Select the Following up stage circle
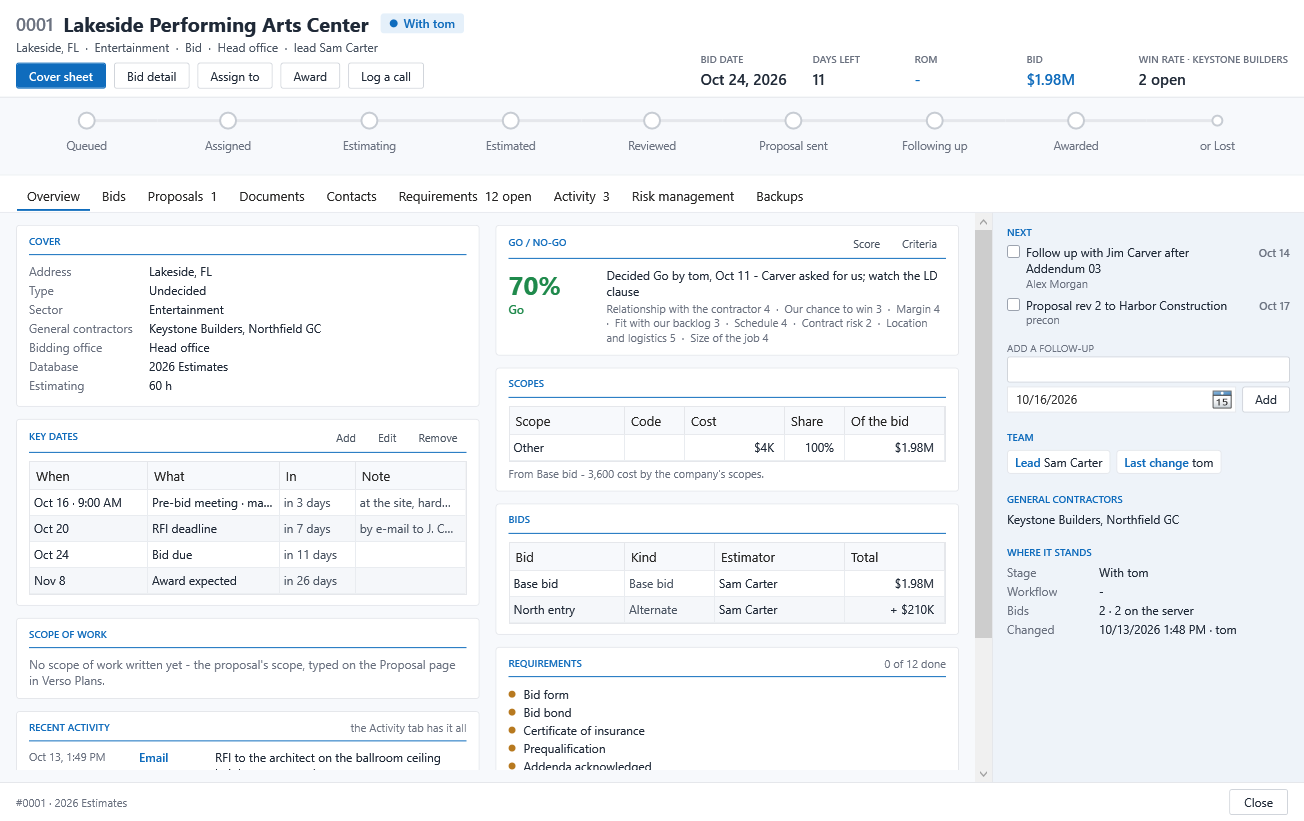This screenshot has height=821, width=1304. (x=934, y=121)
